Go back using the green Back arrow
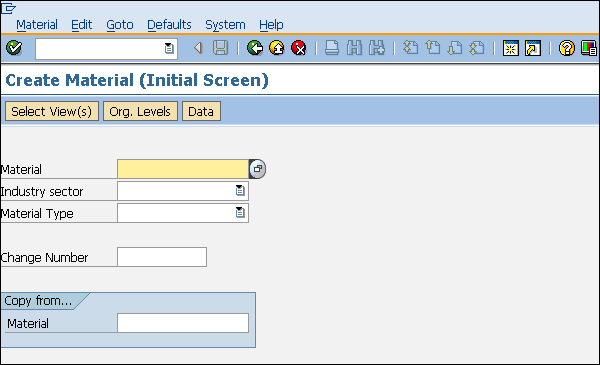The width and height of the screenshot is (600, 365). 254,48
